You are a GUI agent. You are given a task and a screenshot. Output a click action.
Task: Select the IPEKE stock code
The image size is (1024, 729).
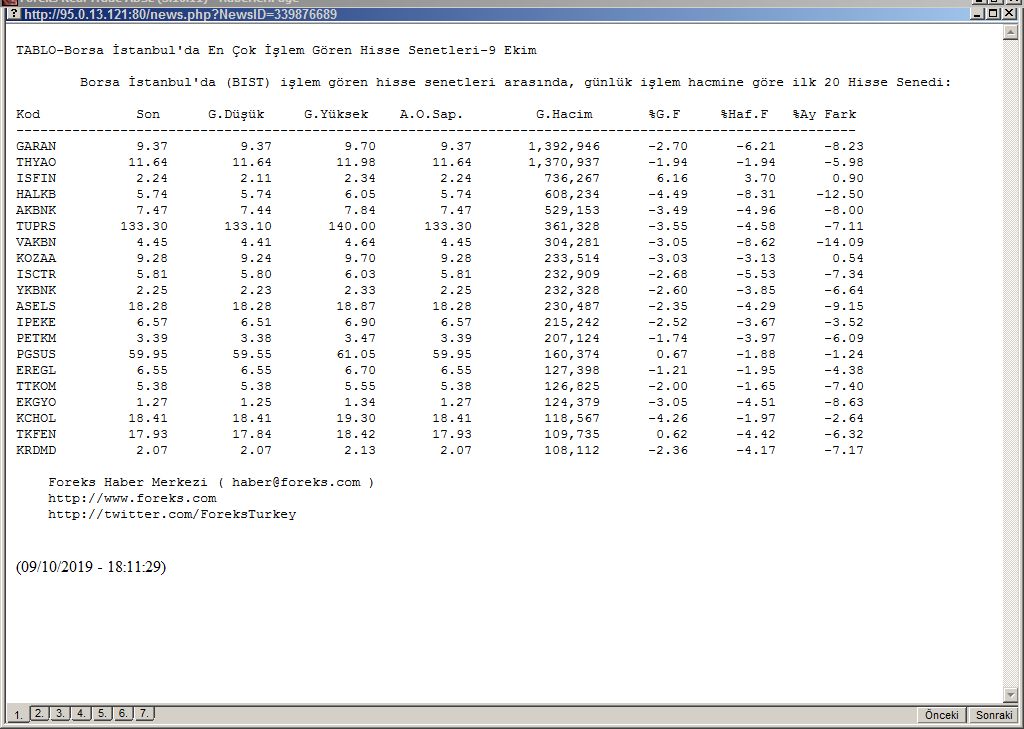[36, 323]
